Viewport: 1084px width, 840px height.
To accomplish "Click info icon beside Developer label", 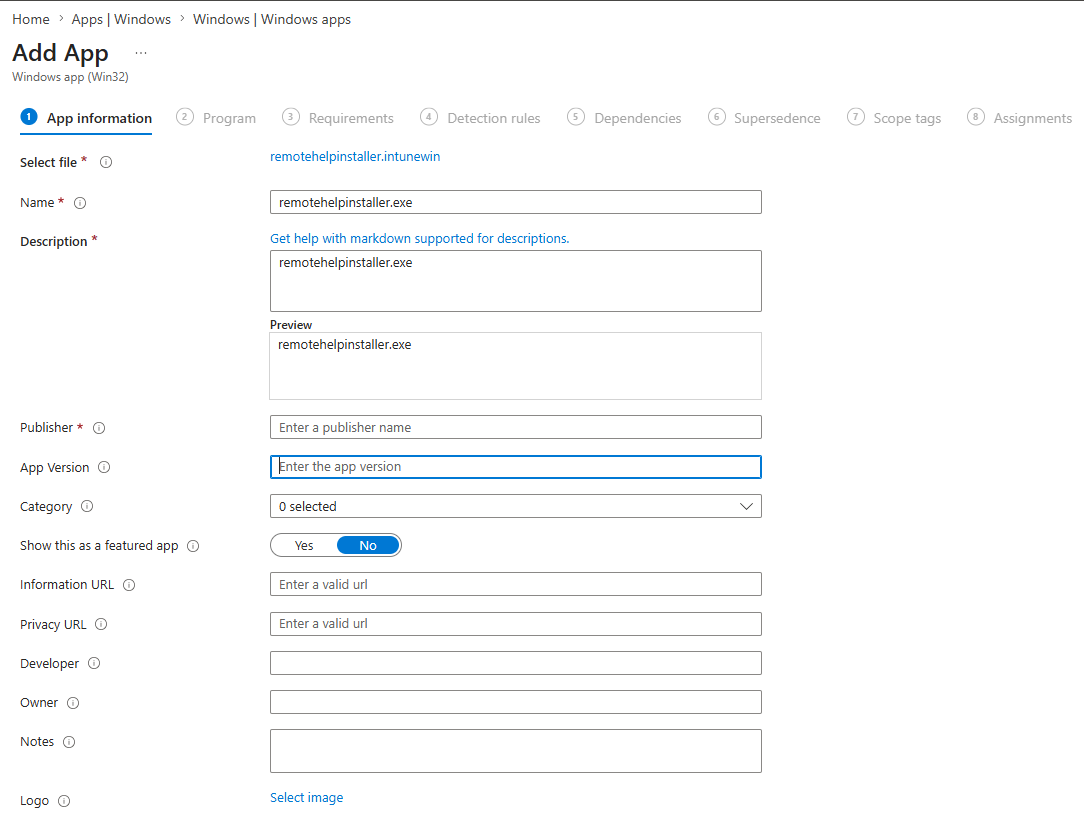I will tap(94, 664).
